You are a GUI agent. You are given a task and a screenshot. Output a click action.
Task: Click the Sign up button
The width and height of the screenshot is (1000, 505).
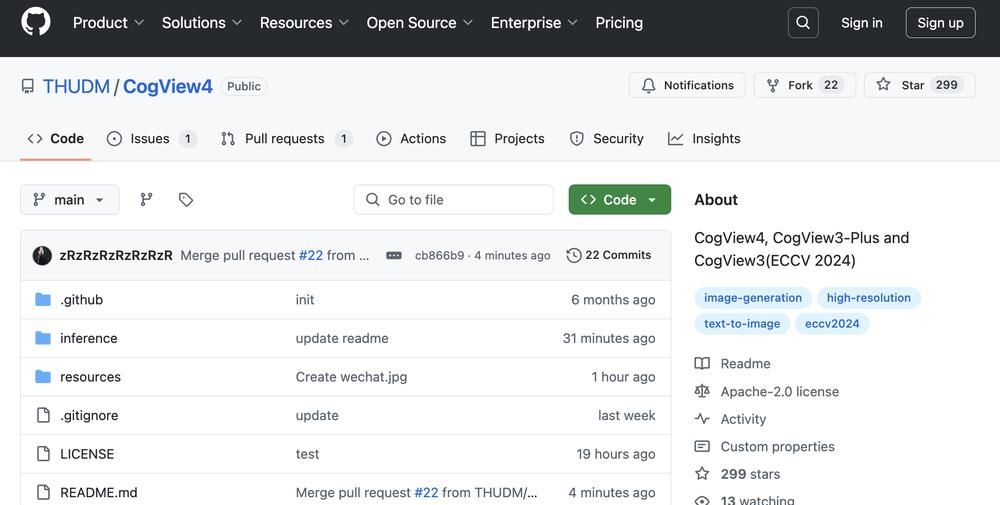pos(940,23)
